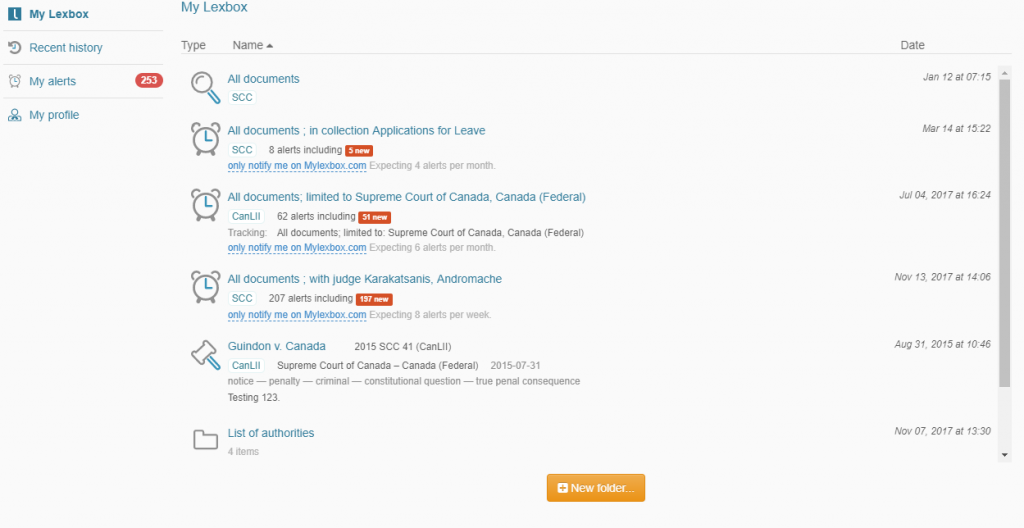Screen dimensions: 1024x528
Task: Click the folder icon for List of authorities
Action: pyautogui.click(x=205, y=439)
